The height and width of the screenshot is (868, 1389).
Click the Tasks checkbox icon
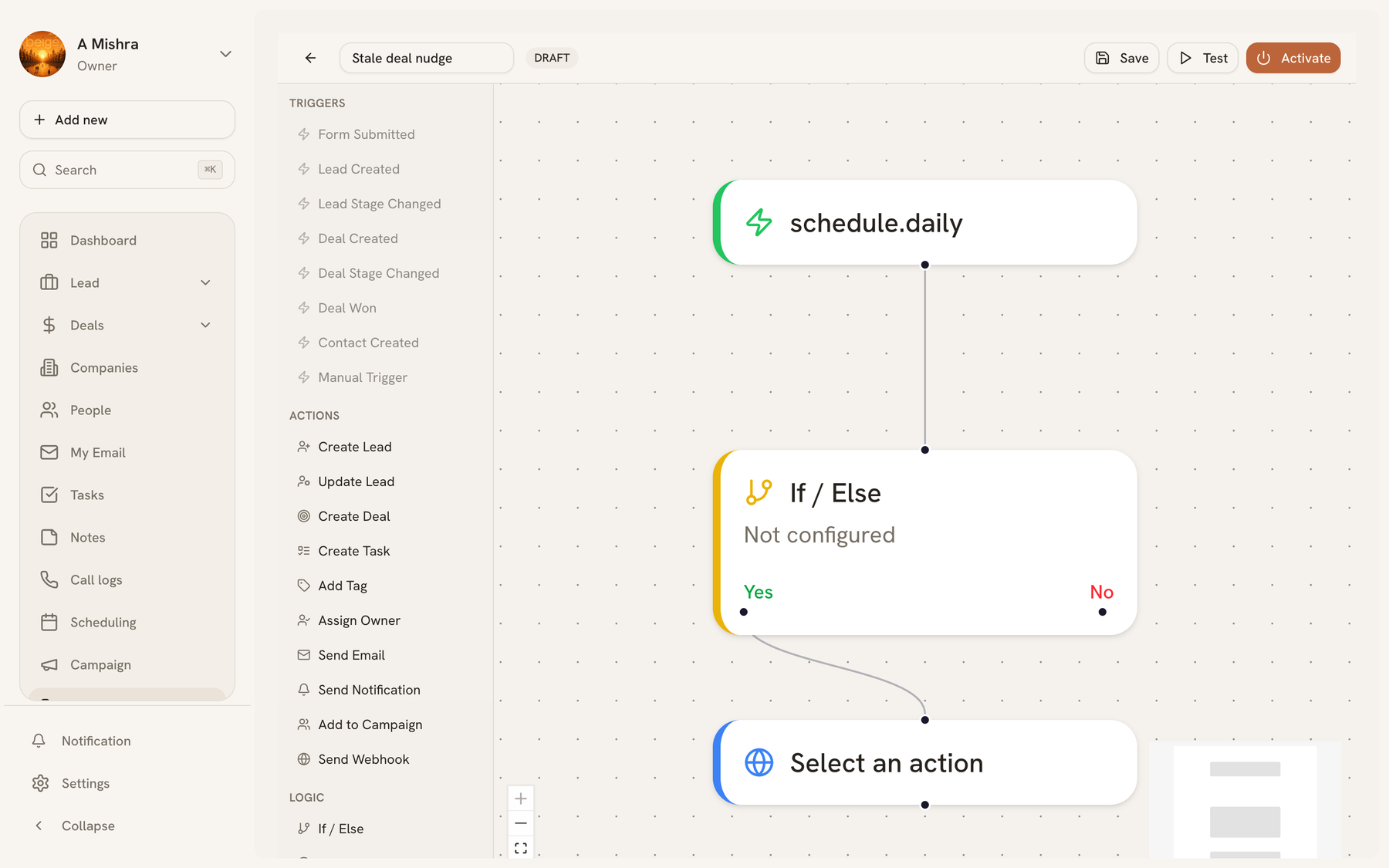click(49, 495)
